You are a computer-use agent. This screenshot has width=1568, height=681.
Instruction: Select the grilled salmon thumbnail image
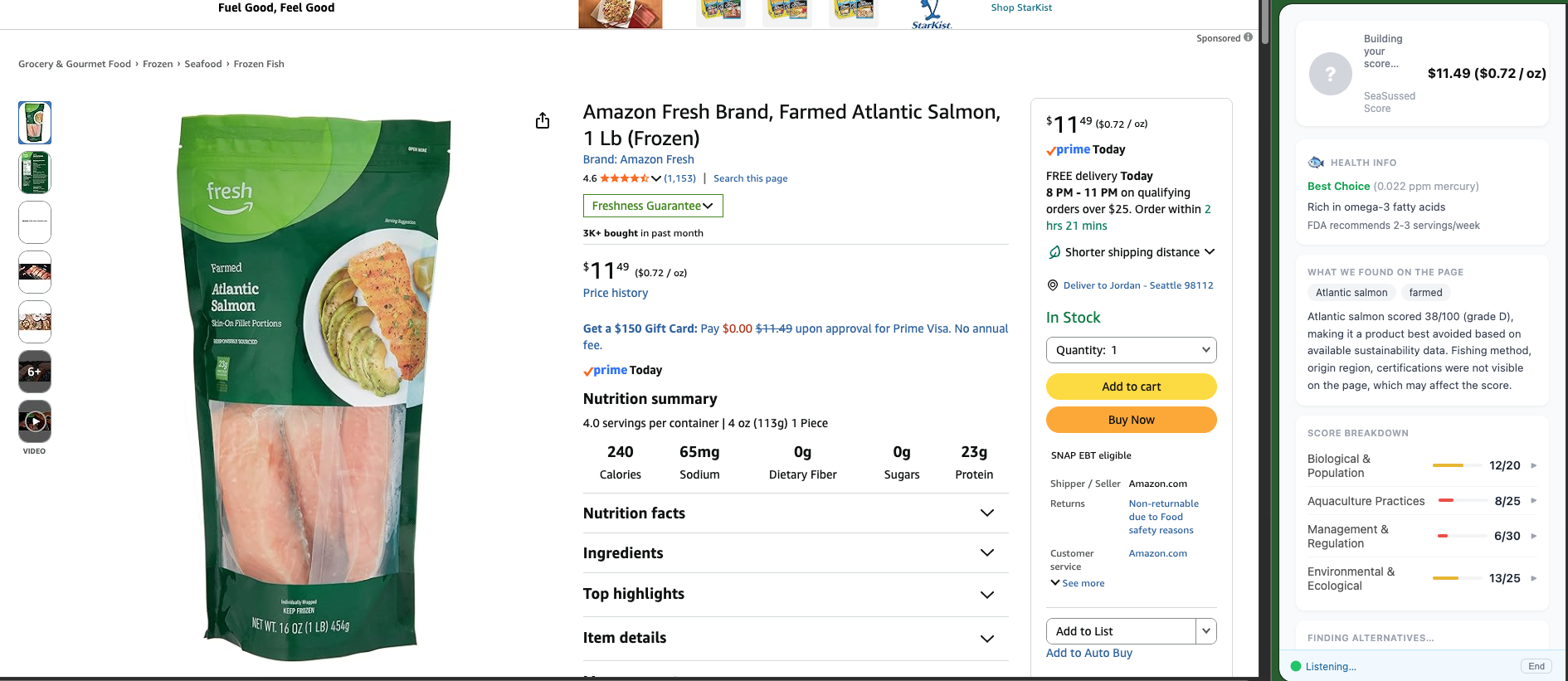point(35,272)
